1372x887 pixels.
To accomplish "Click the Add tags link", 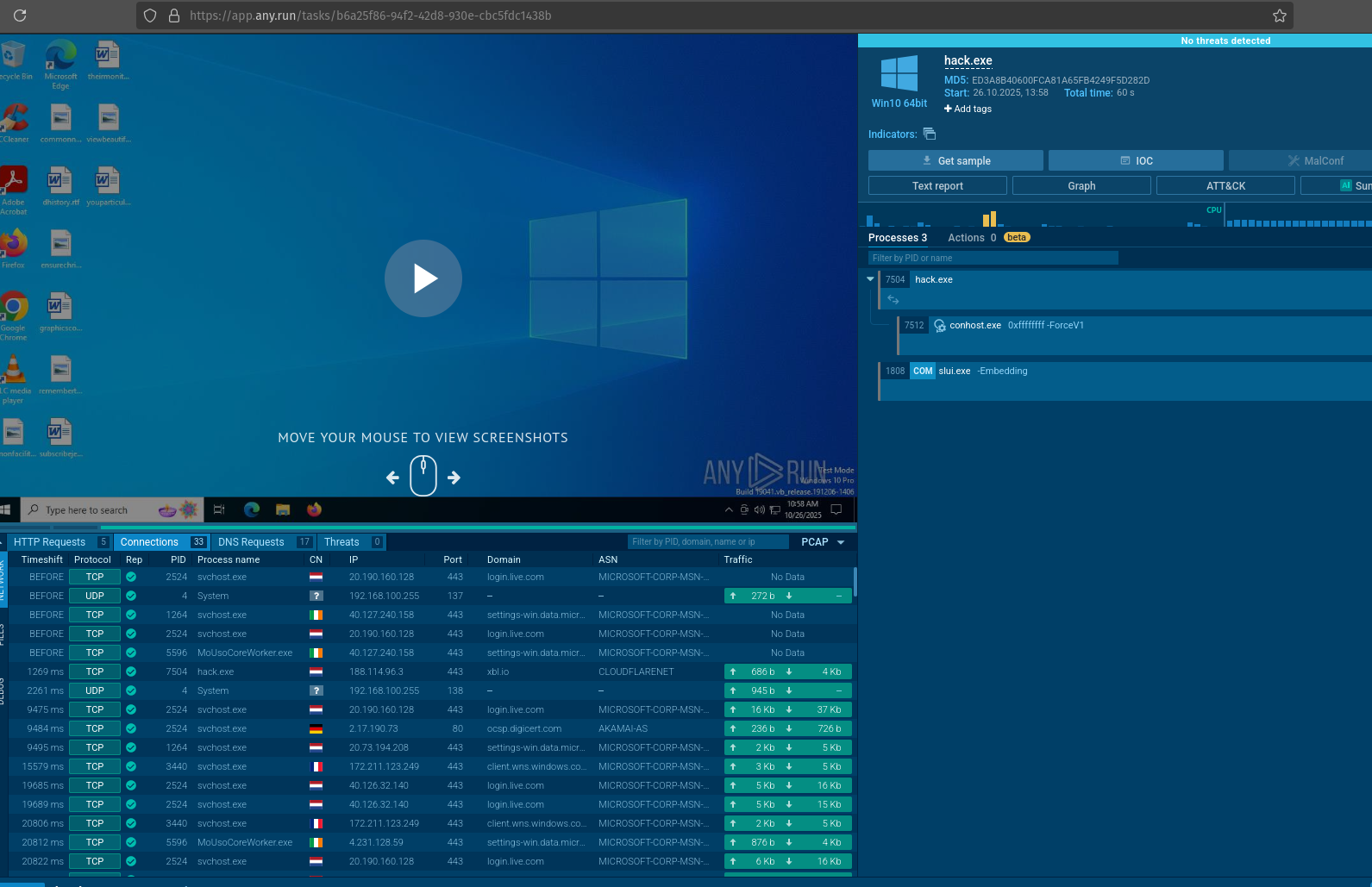I will click(968, 109).
